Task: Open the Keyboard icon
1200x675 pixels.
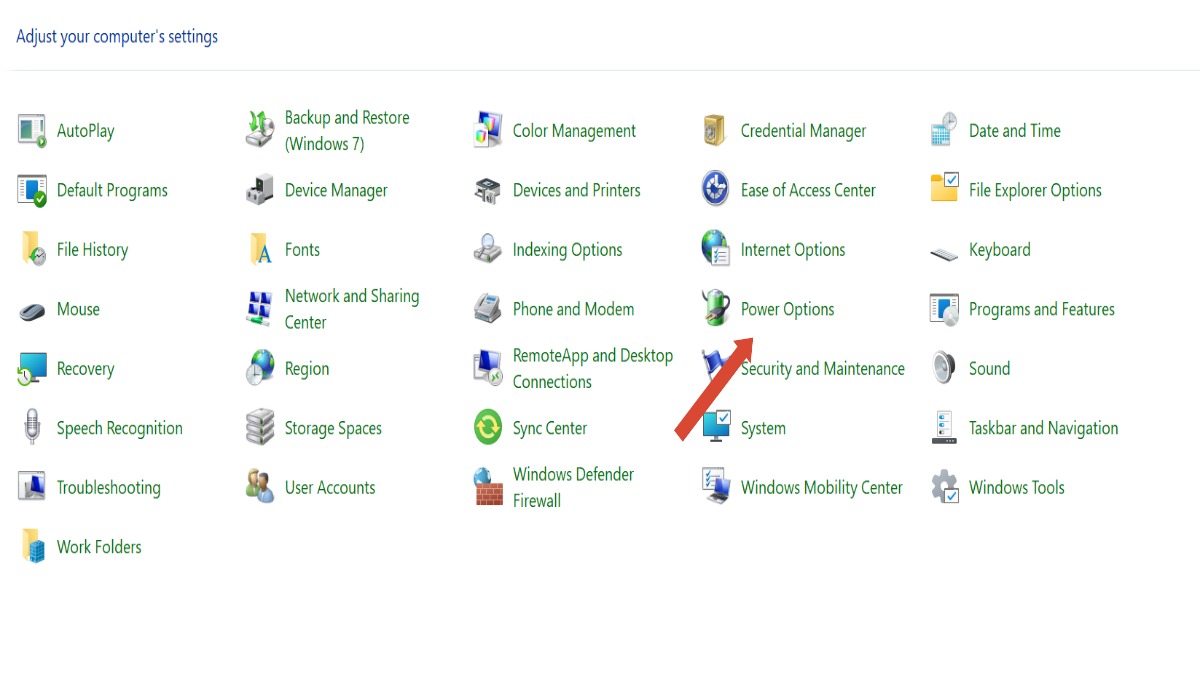Action: tap(944, 252)
